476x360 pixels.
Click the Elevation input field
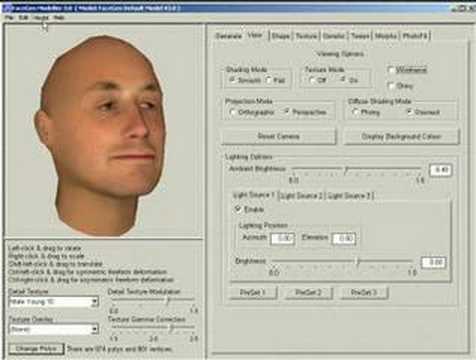(344, 238)
